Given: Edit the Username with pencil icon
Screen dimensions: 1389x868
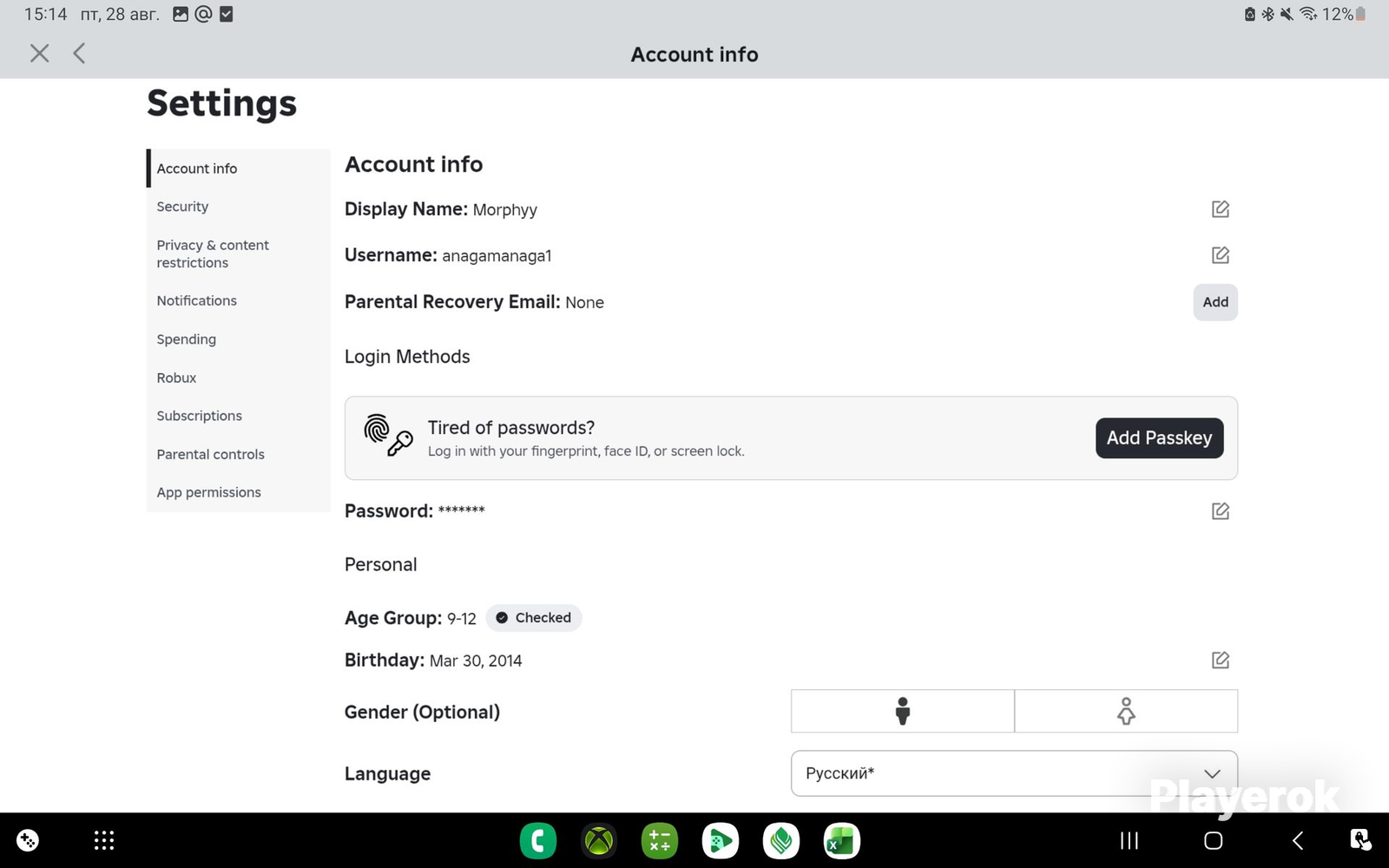Looking at the screenshot, I should [1220, 255].
